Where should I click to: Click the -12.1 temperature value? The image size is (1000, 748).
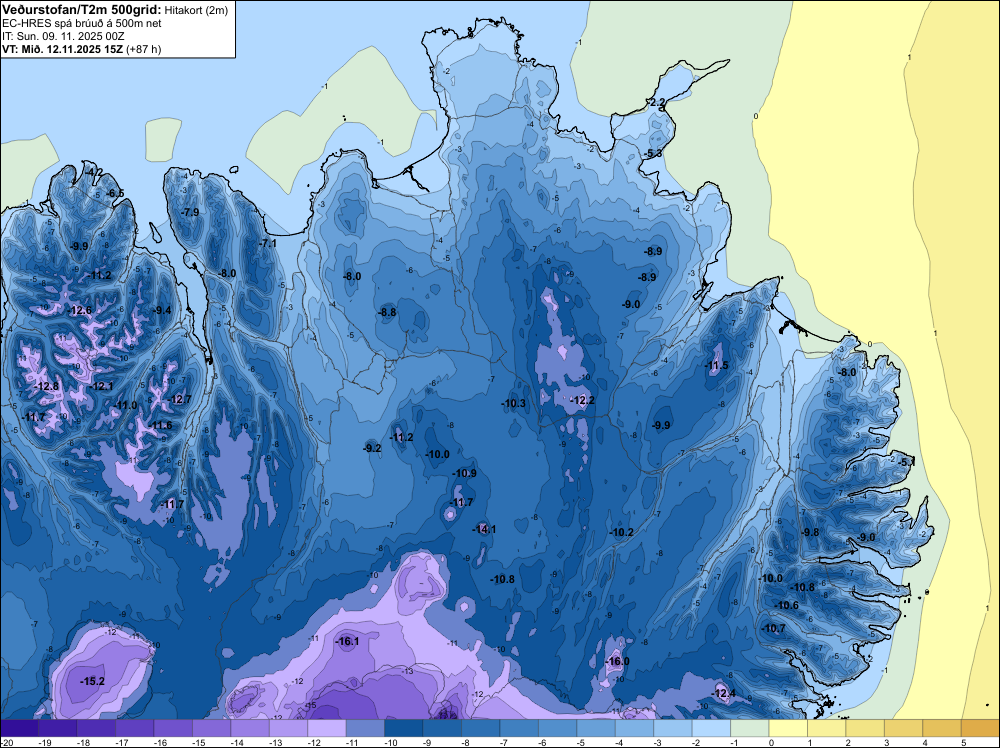coord(101,386)
